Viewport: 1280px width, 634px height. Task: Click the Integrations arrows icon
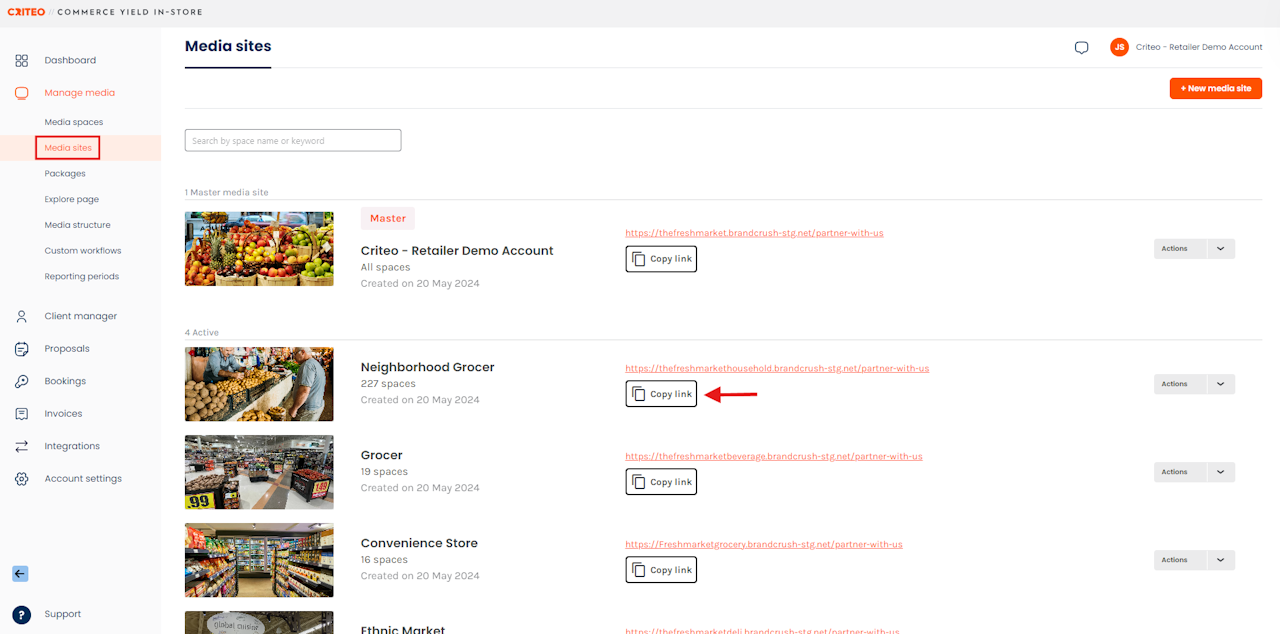[x=21, y=446]
